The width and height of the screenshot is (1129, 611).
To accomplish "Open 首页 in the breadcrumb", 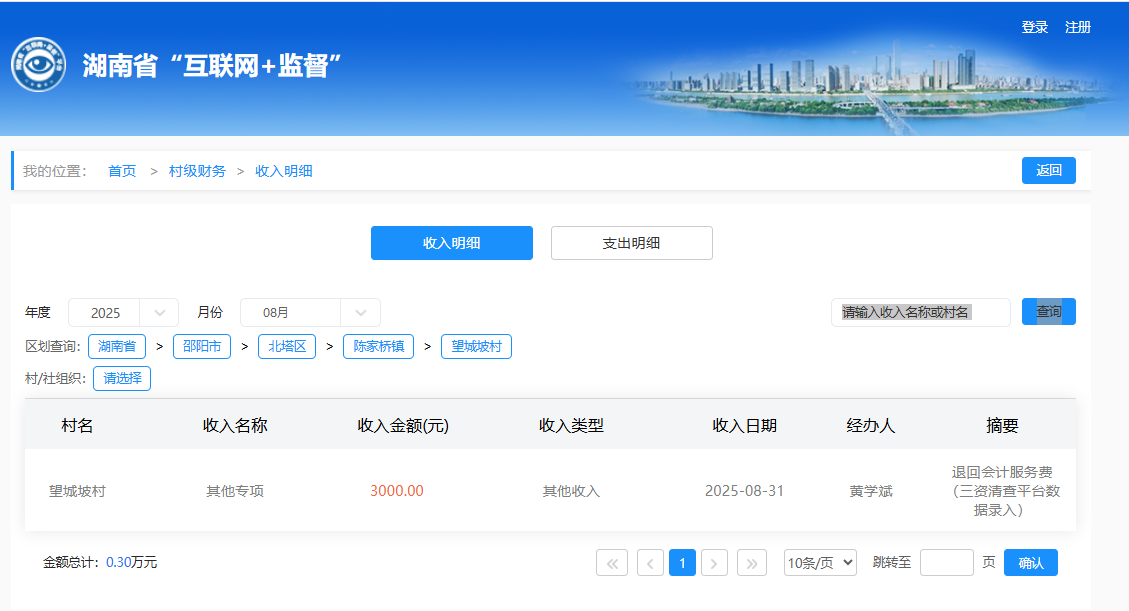I will 122,171.
